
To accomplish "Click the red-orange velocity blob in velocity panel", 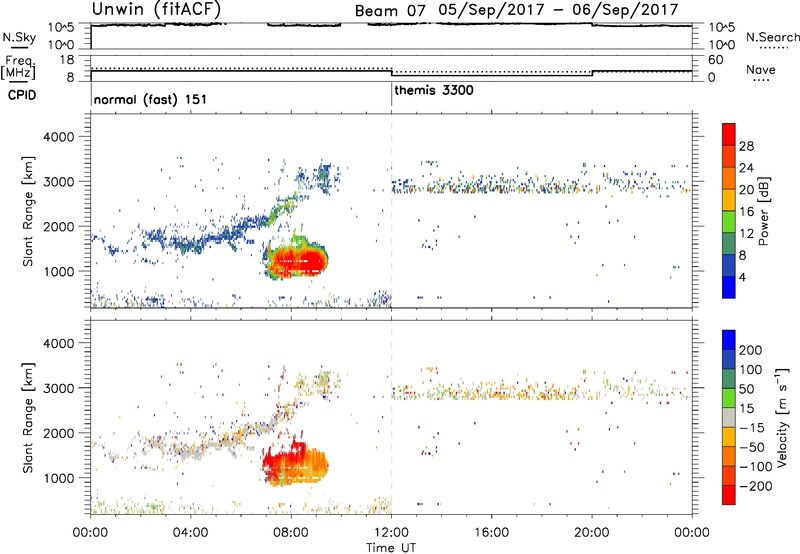I will tap(295, 463).
